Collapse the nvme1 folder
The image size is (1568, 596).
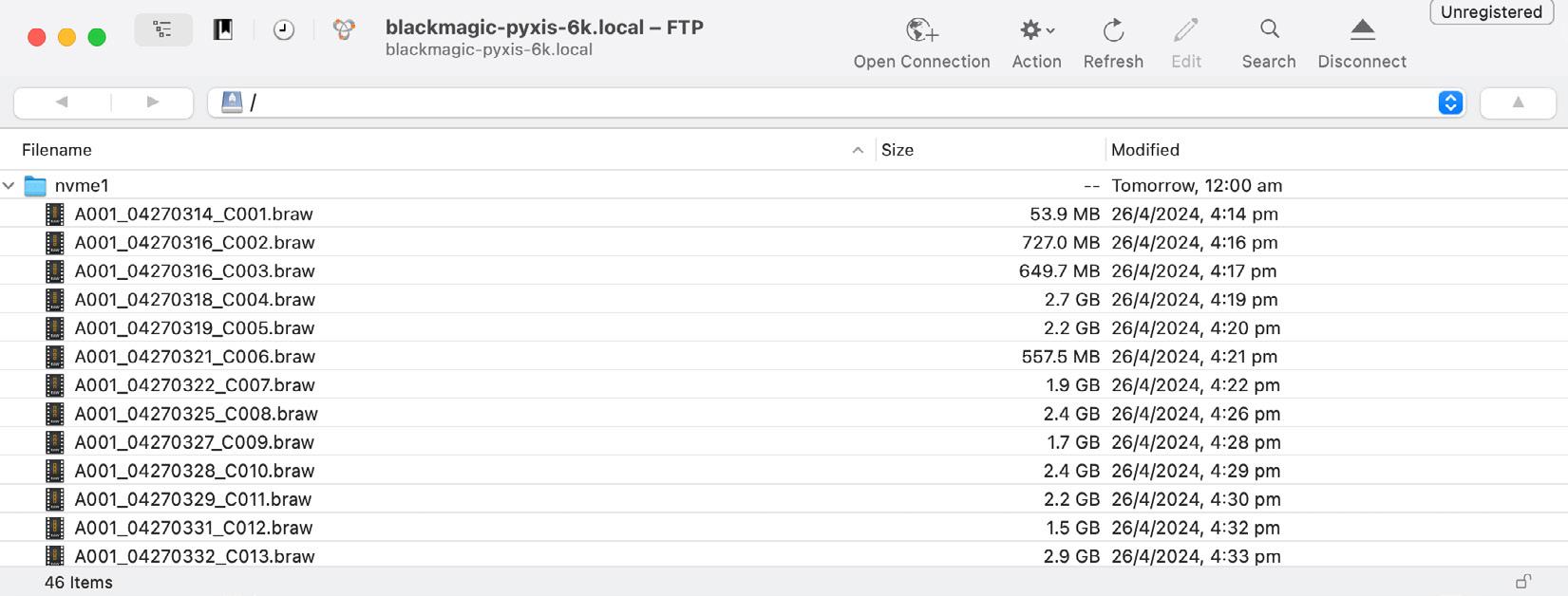(9, 186)
